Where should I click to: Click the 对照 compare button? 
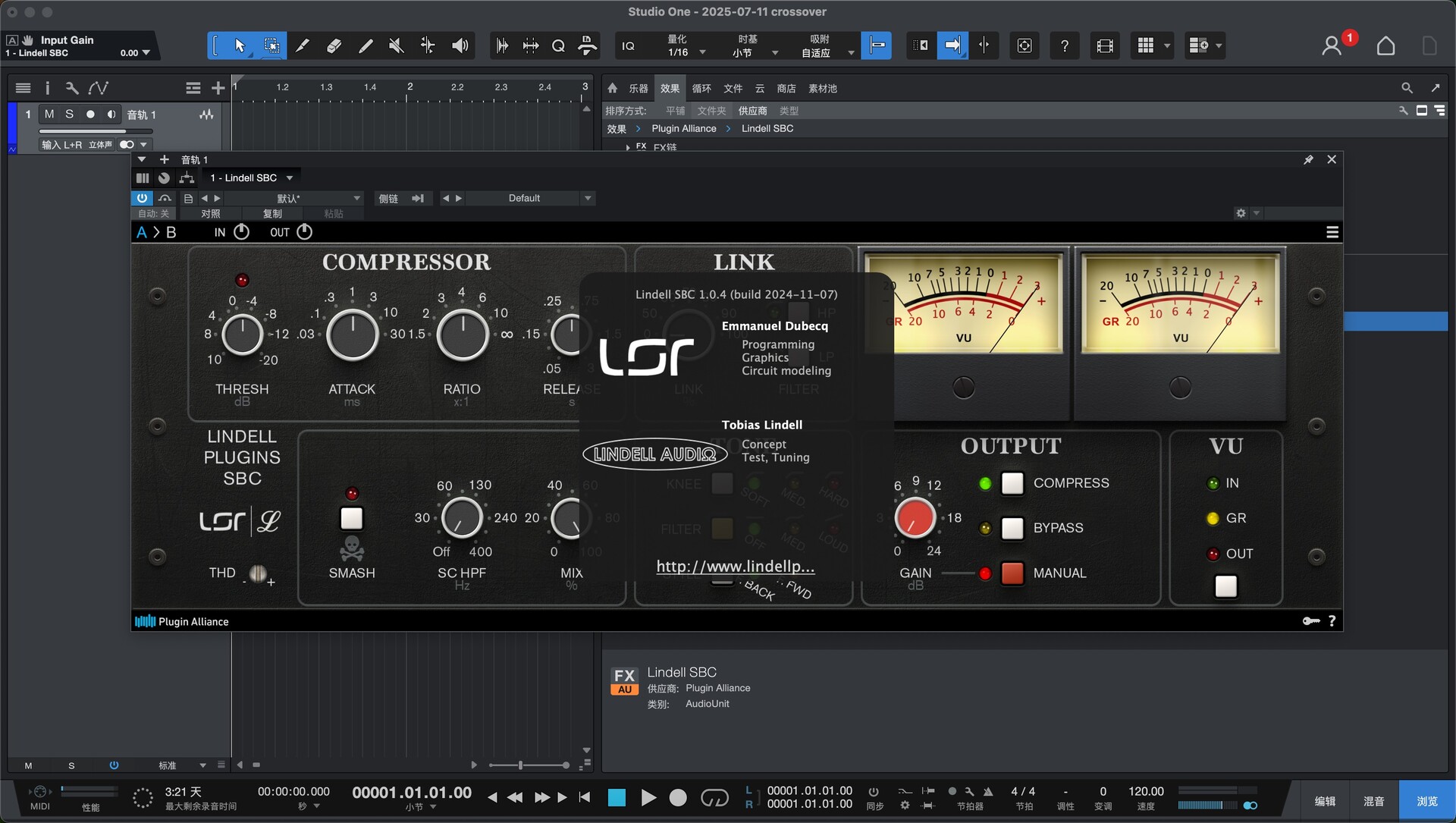click(211, 214)
